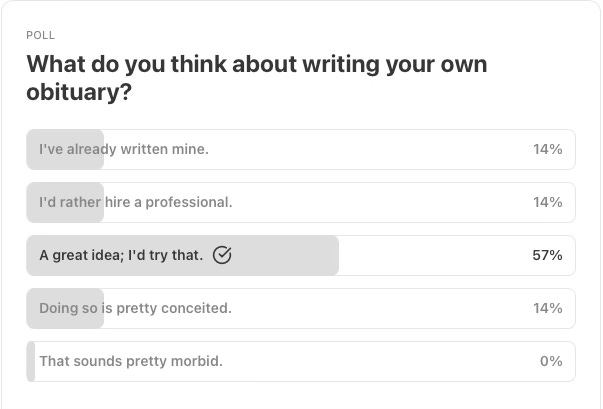Select 'That sounds pretty morbid.' poll option
This screenshot has height=409, width=603.
point(301,362)
